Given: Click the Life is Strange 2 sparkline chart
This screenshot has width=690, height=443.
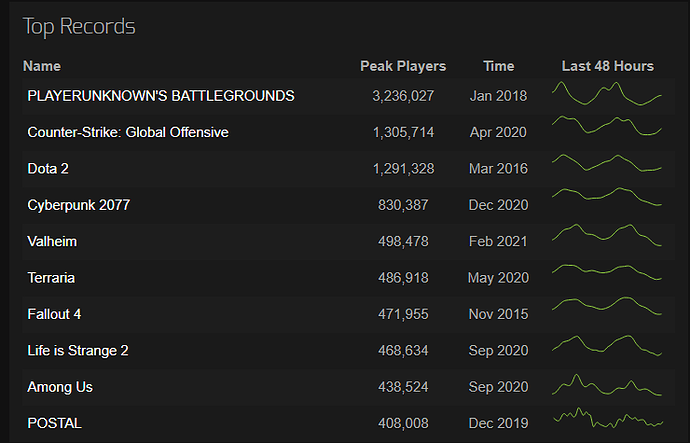Looking at the screenshot, I should pos(607,345).
